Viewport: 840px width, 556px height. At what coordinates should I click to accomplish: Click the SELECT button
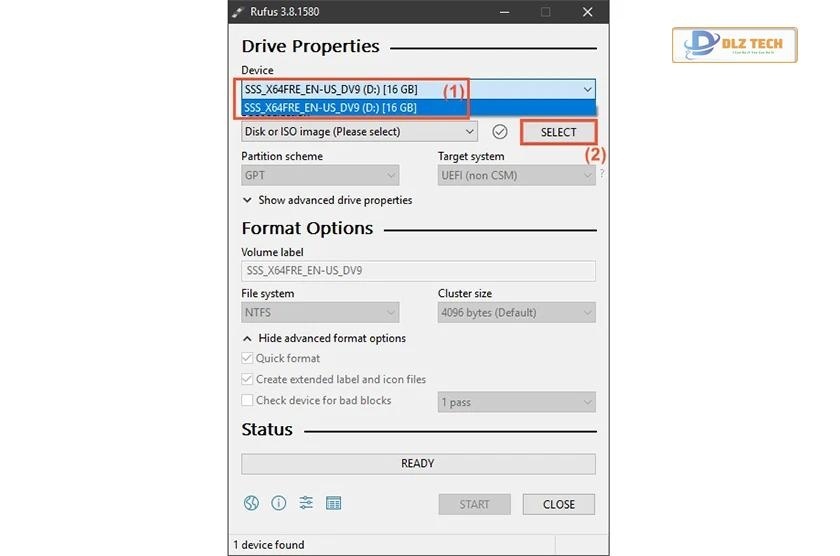pos(558,132)
